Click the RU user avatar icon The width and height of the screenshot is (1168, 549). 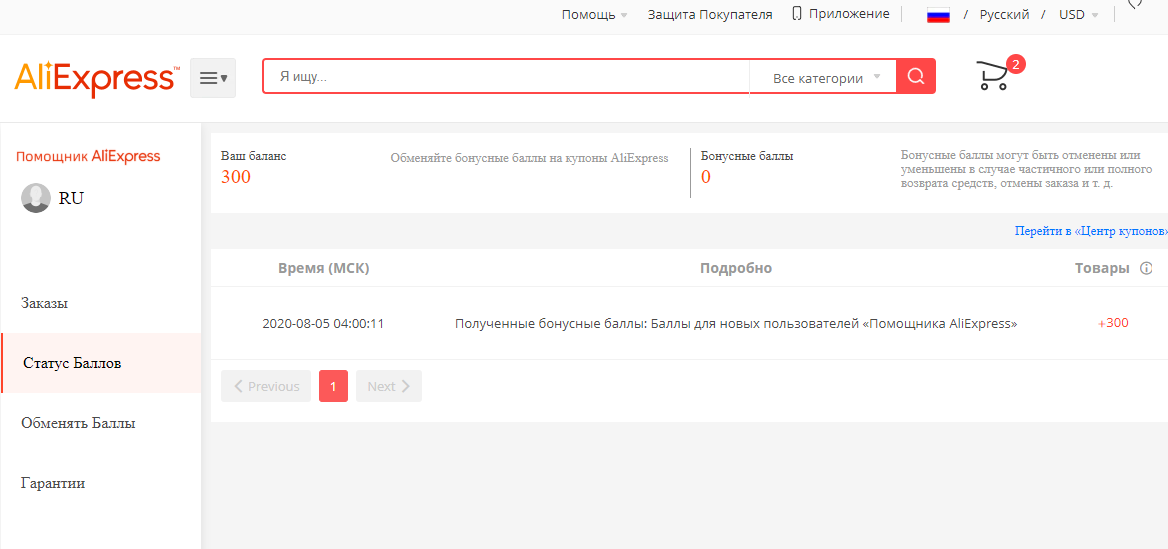[x=36, y=198]
